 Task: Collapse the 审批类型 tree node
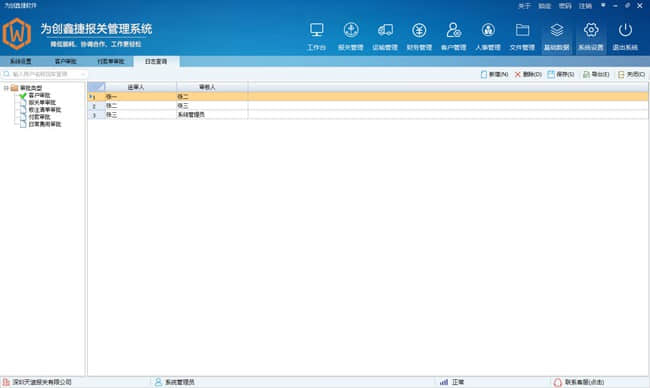(6, 88)
